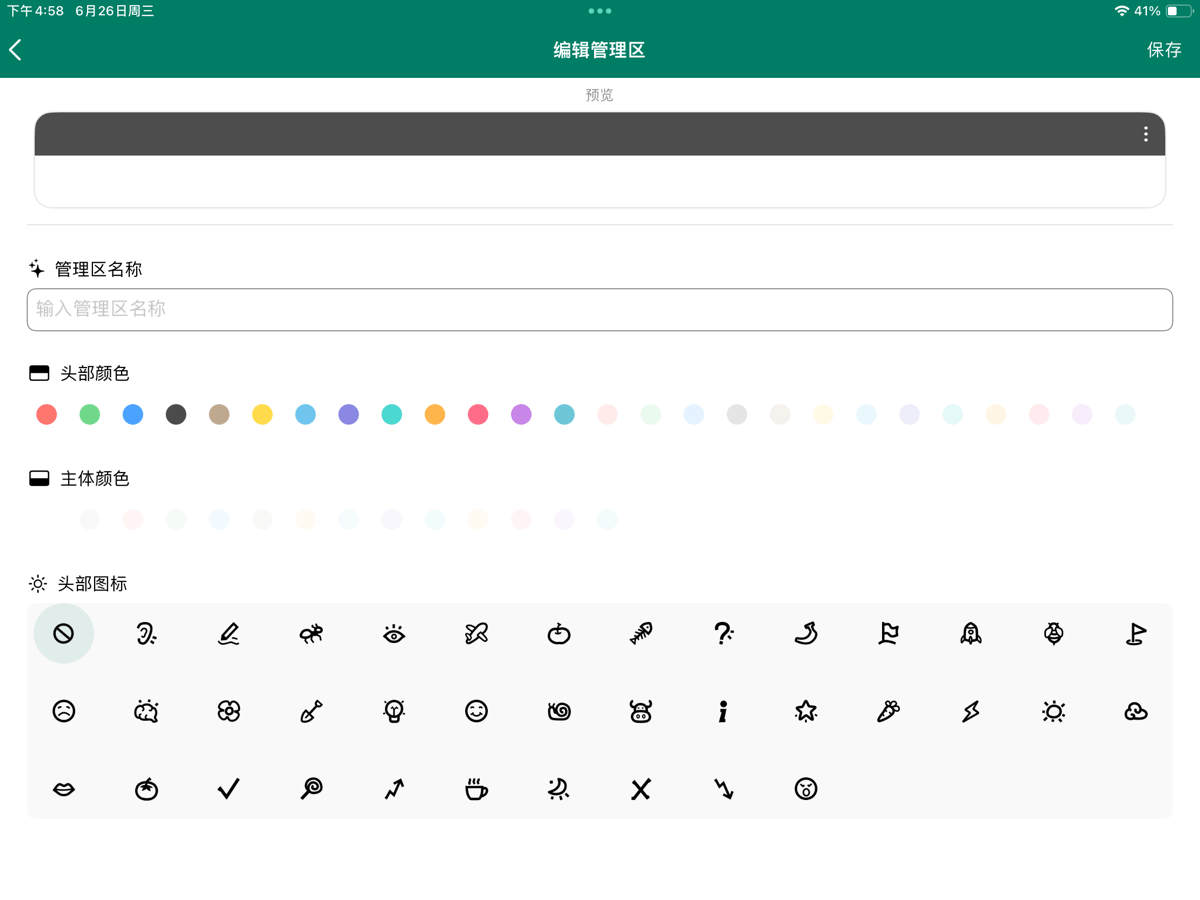Viewport: 1200px width, 900px height.
Task: Select the tan header color
Action: pos(219,414)
